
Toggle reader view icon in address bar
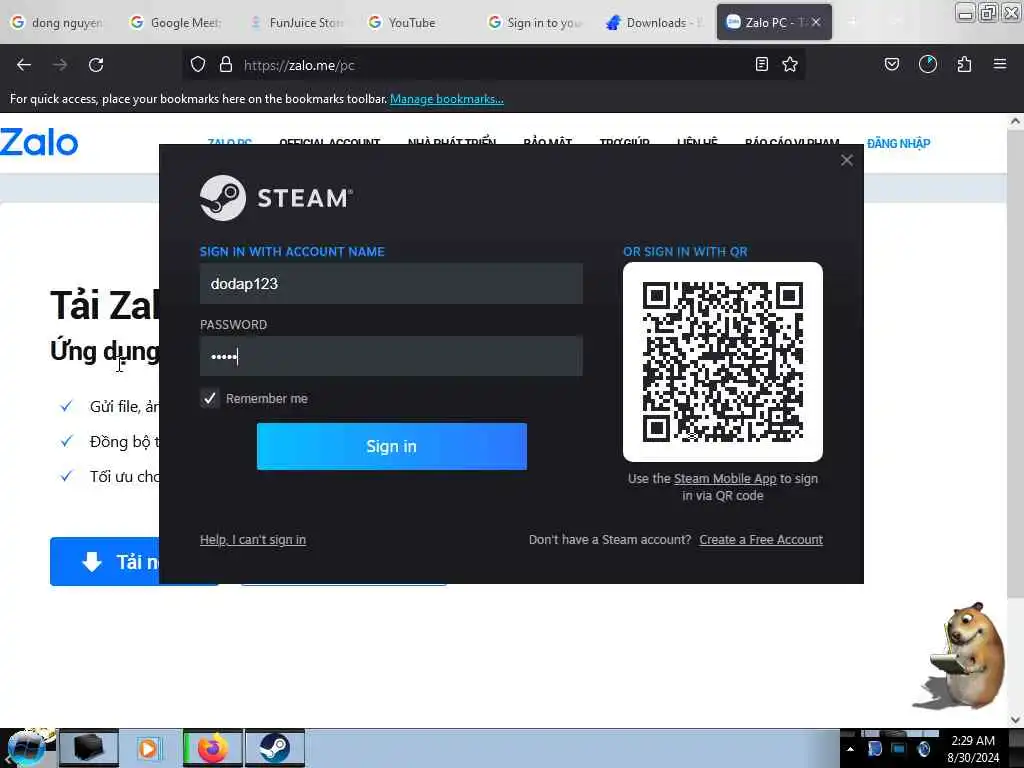coord(761,64)
